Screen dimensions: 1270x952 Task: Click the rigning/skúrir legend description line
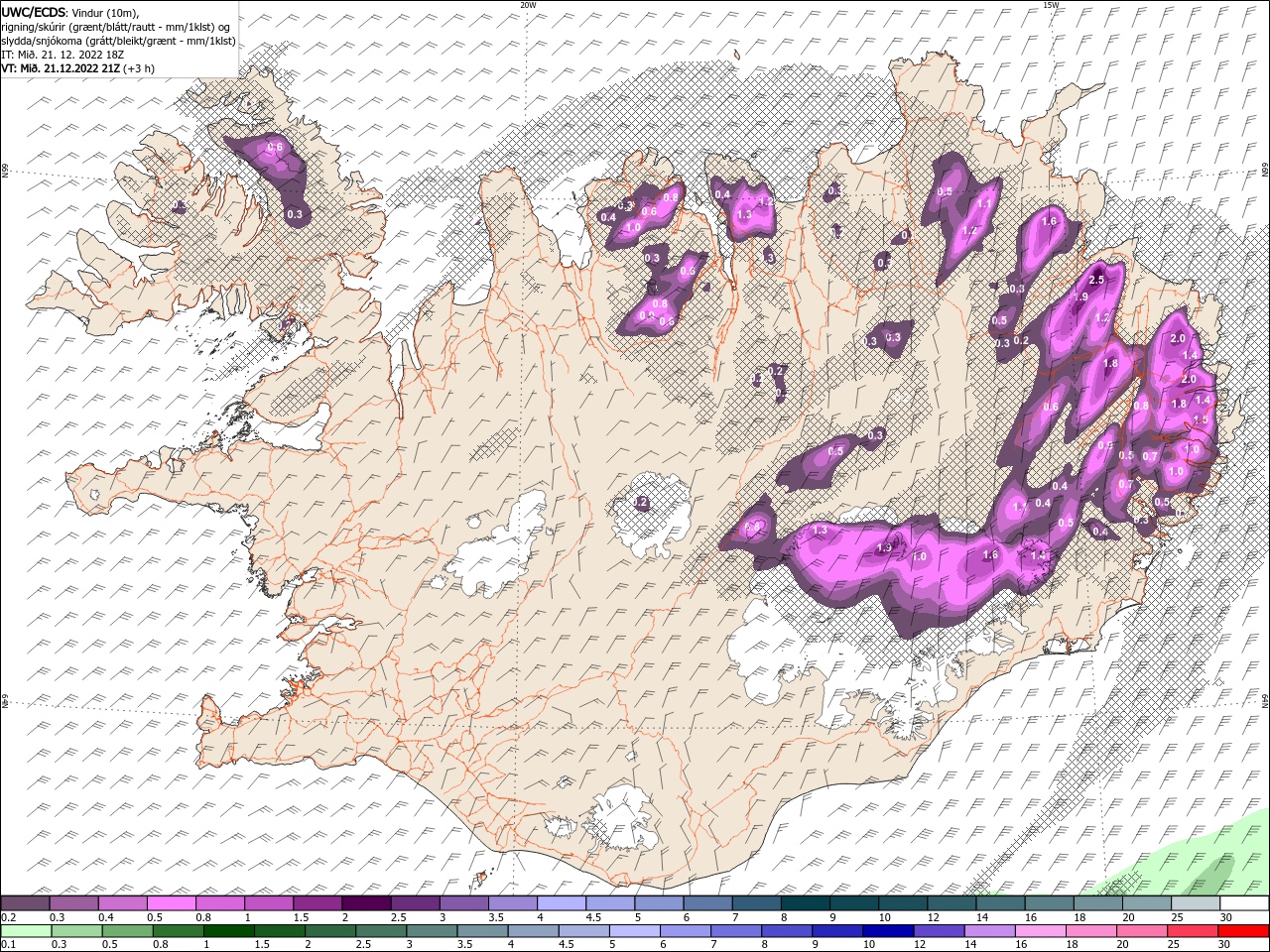pyautogui.click(x=116, y=27)
